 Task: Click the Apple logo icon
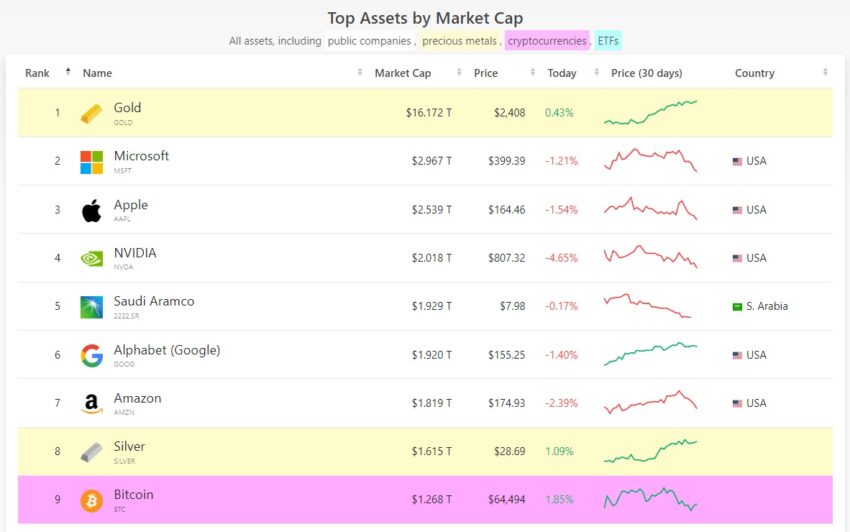92,210
